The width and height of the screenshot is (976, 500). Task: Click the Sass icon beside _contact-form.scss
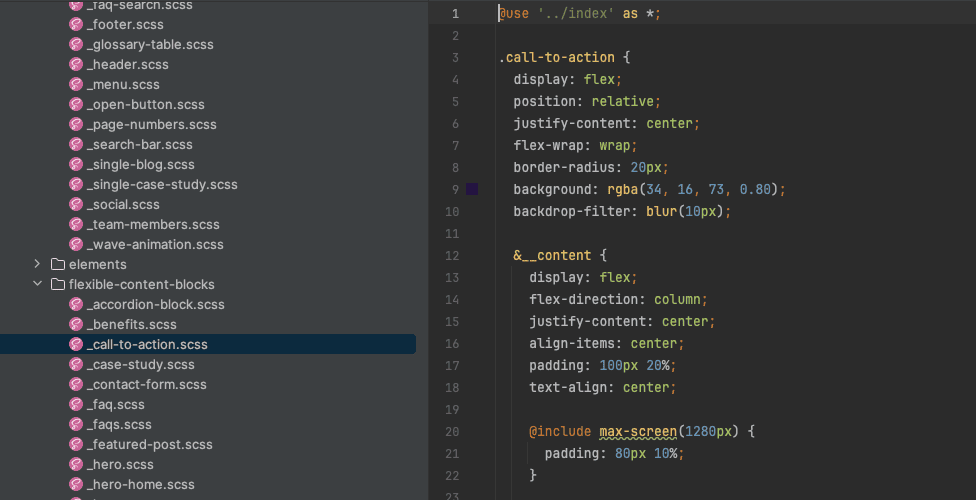coord(76,384)
